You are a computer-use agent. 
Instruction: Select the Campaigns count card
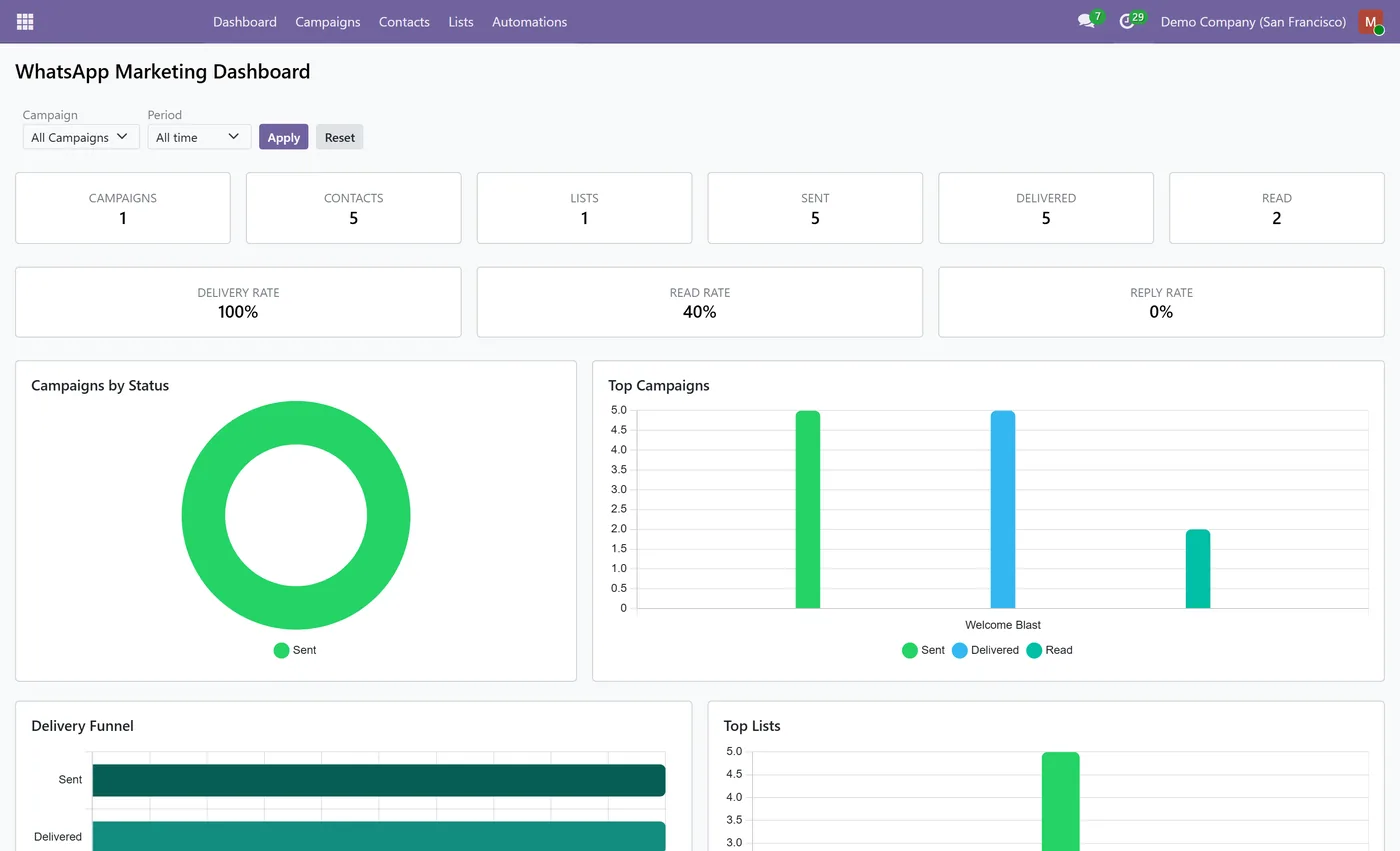123,208
